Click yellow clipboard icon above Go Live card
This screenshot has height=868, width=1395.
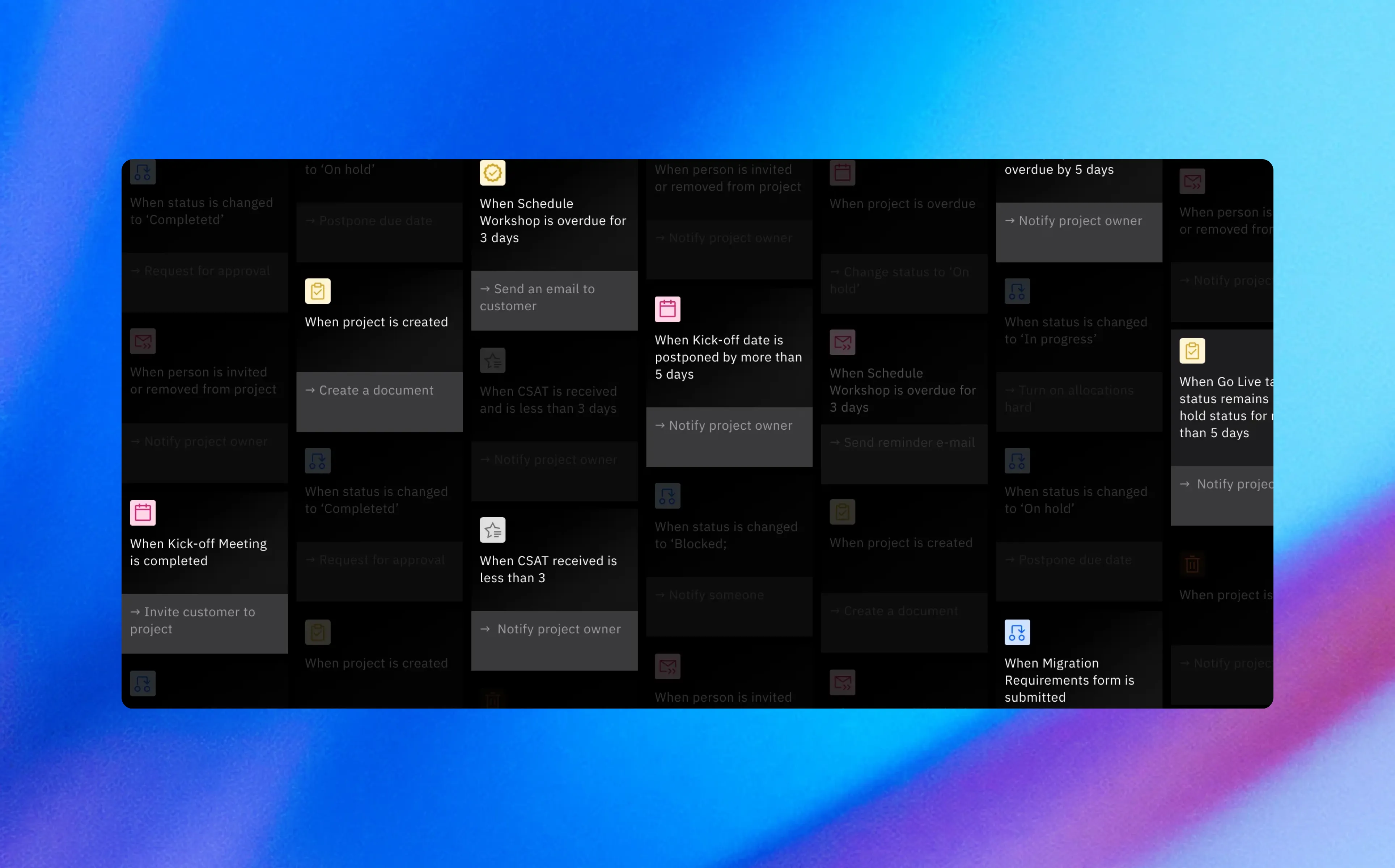[x=1192, y=351]
